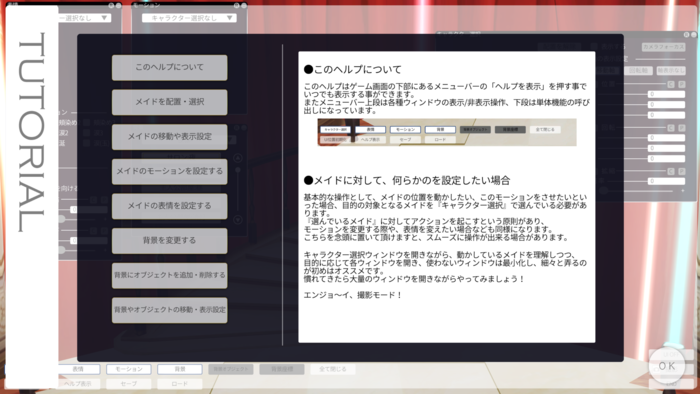Toggle the 背景 window from bottom menu
Image resolution: width=700 pixels, height=394 pixels.
tap(179, 369)
